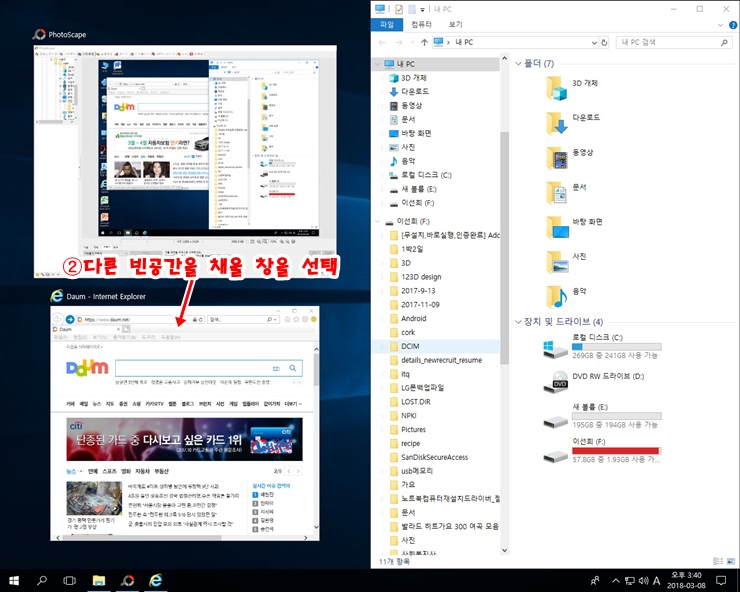Switch to large icons view
740x592 pixels.
[731, 561]
